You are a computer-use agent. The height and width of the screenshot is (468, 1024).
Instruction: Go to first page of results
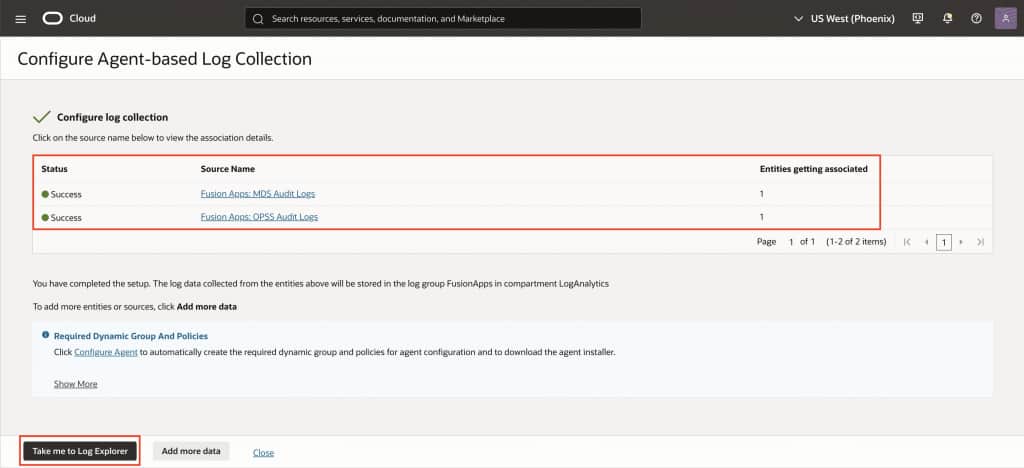pyautogui.click(x=906, y=242)
